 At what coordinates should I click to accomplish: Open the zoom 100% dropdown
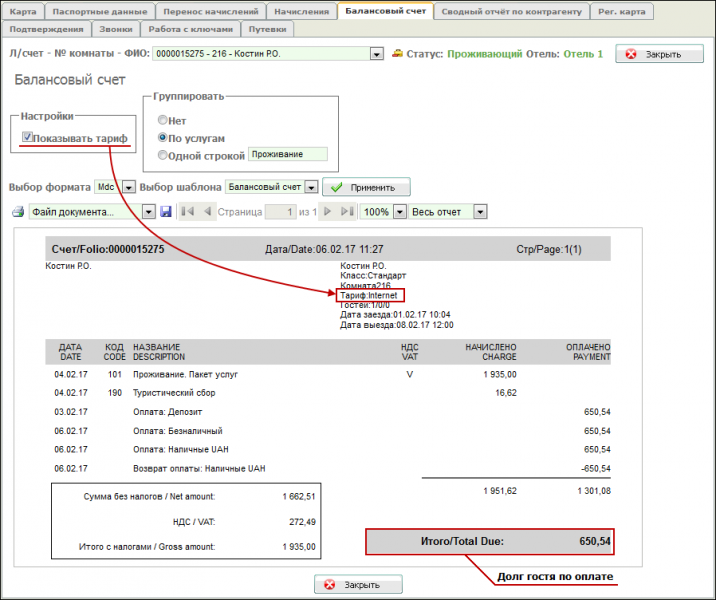400,212
